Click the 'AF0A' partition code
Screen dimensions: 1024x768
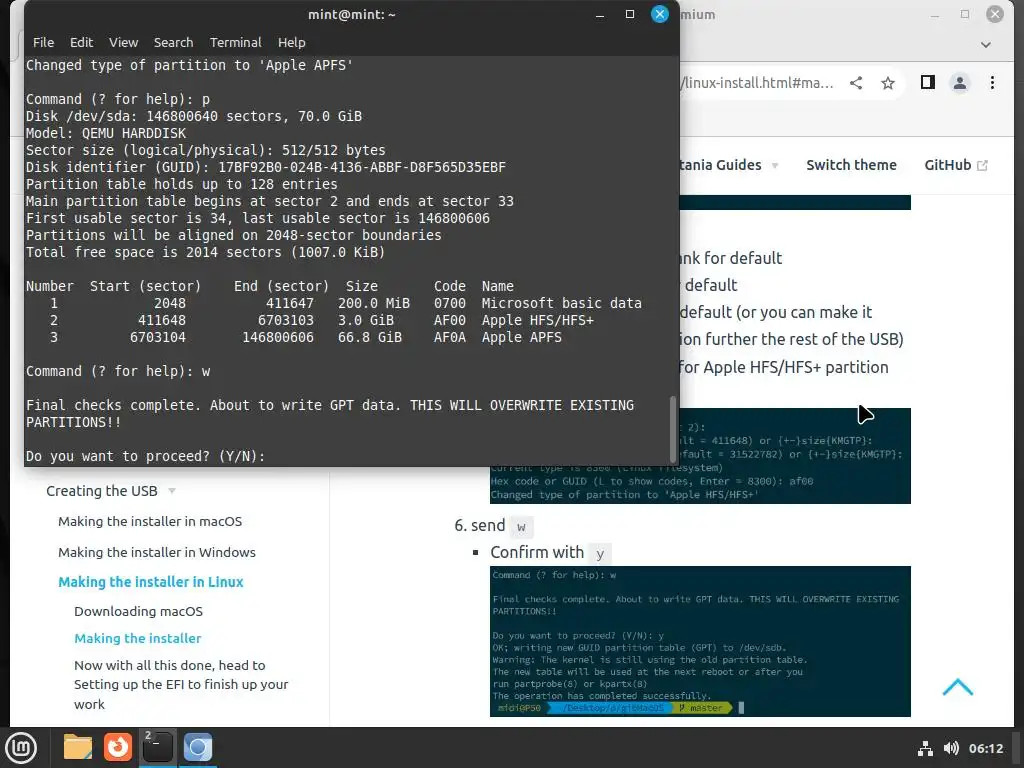[450, 337]
